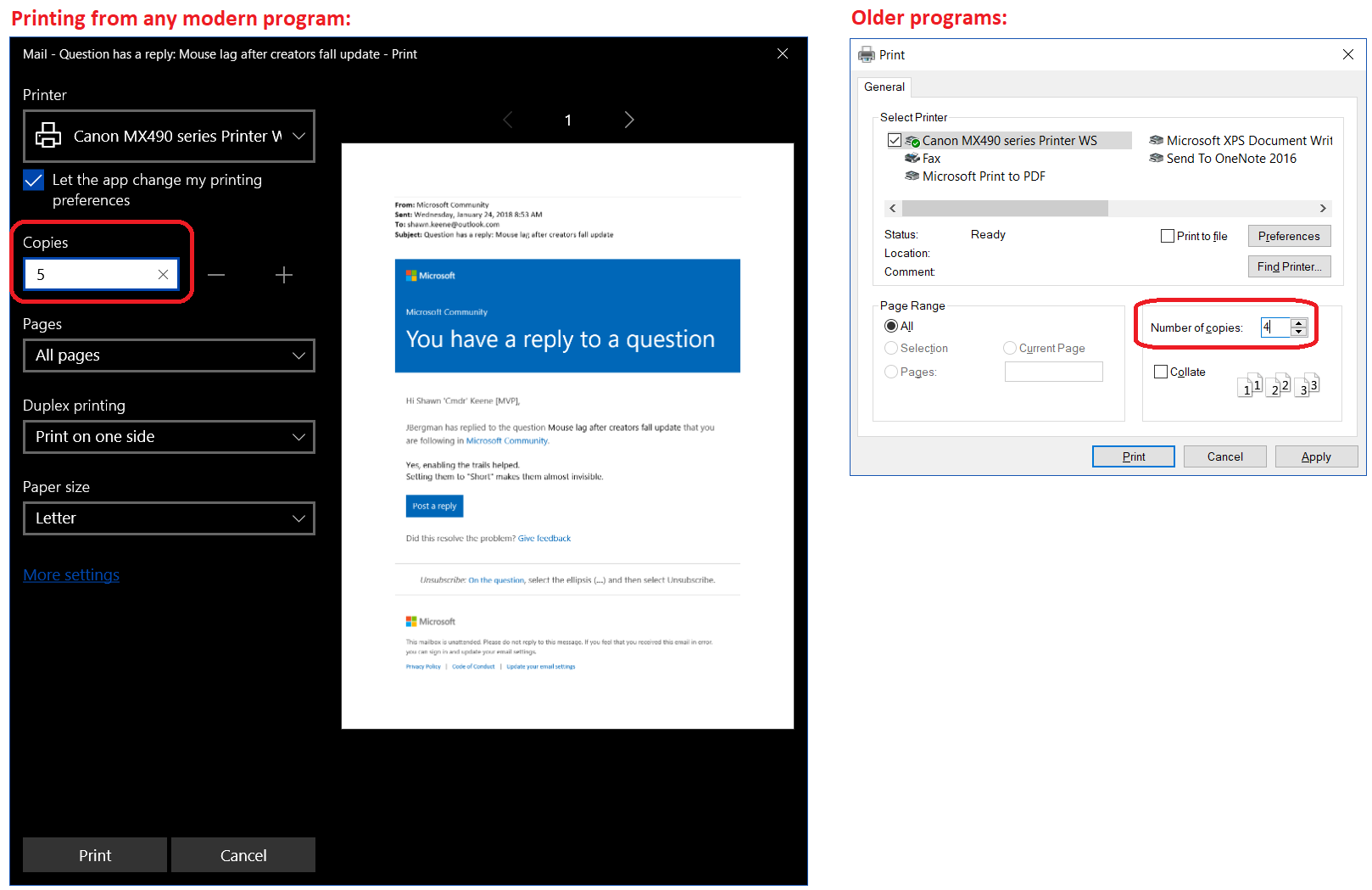Click the preview page number 1
This screenshot has height=890, width=1372.
(x=568, y=120)
